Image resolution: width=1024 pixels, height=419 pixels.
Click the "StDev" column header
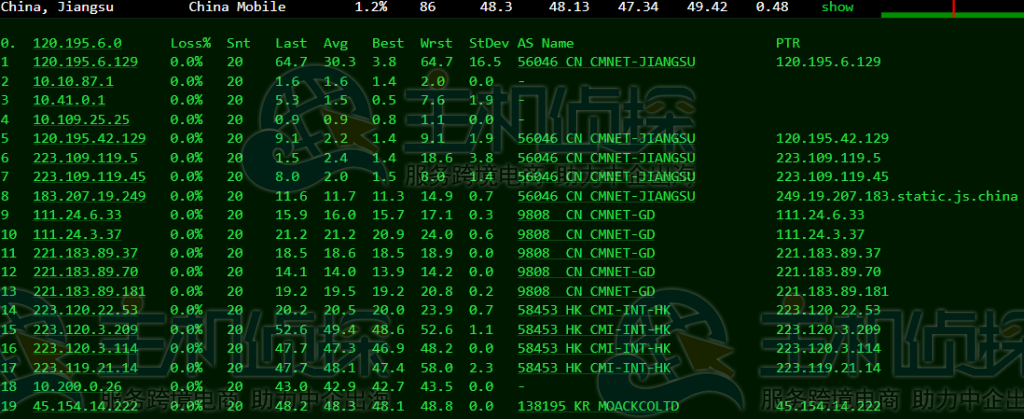(x=489, y=43)
